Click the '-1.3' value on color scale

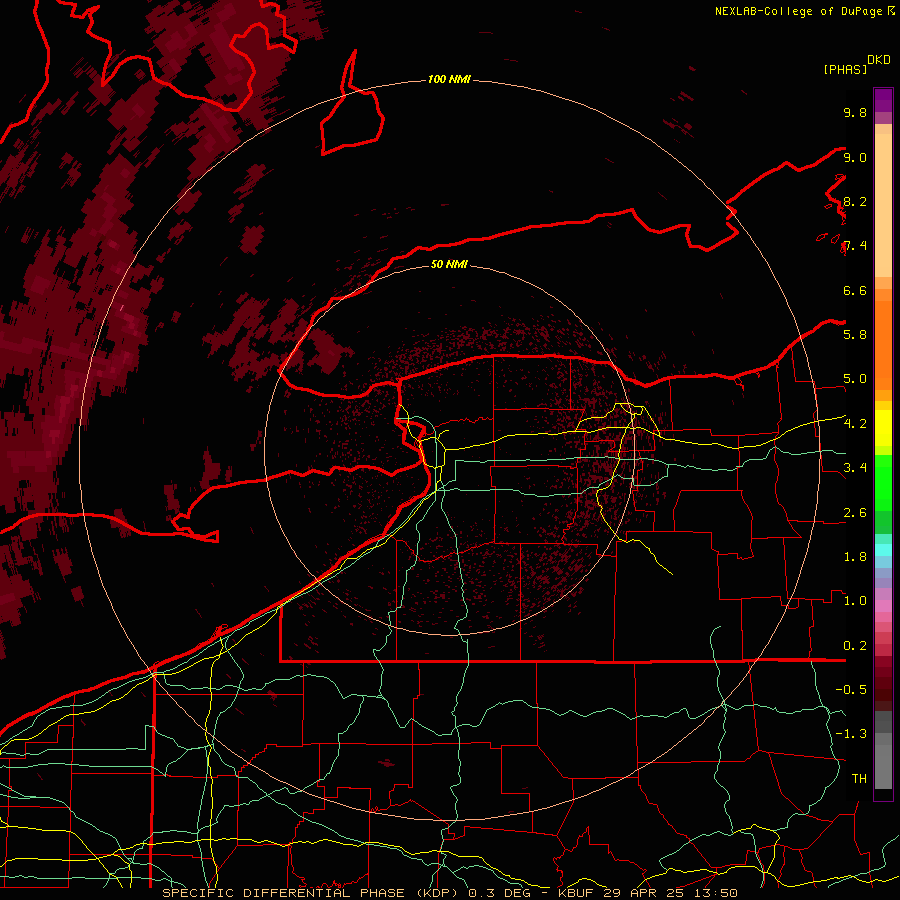coord(851,734)
